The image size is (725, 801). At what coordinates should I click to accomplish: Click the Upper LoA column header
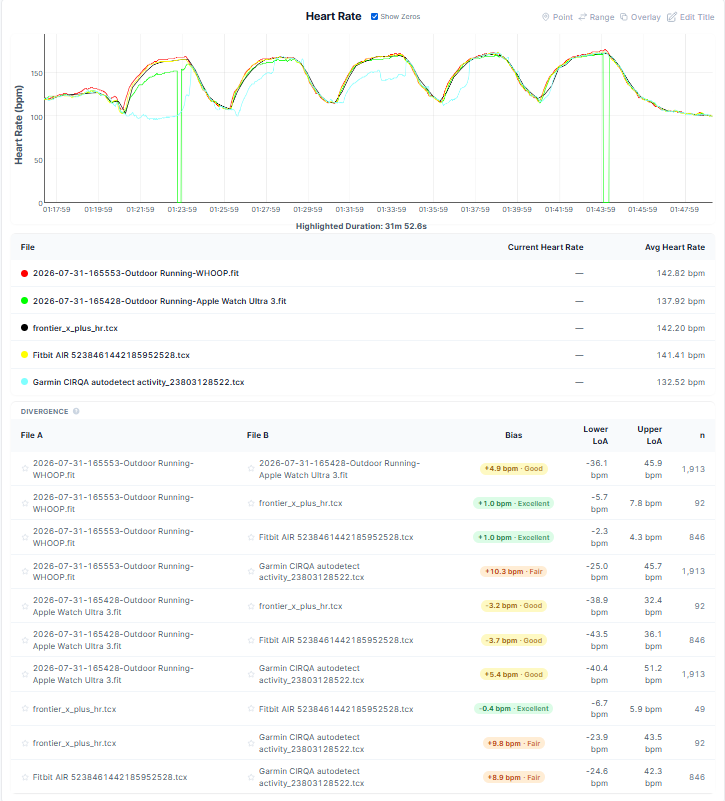point(649,435)
